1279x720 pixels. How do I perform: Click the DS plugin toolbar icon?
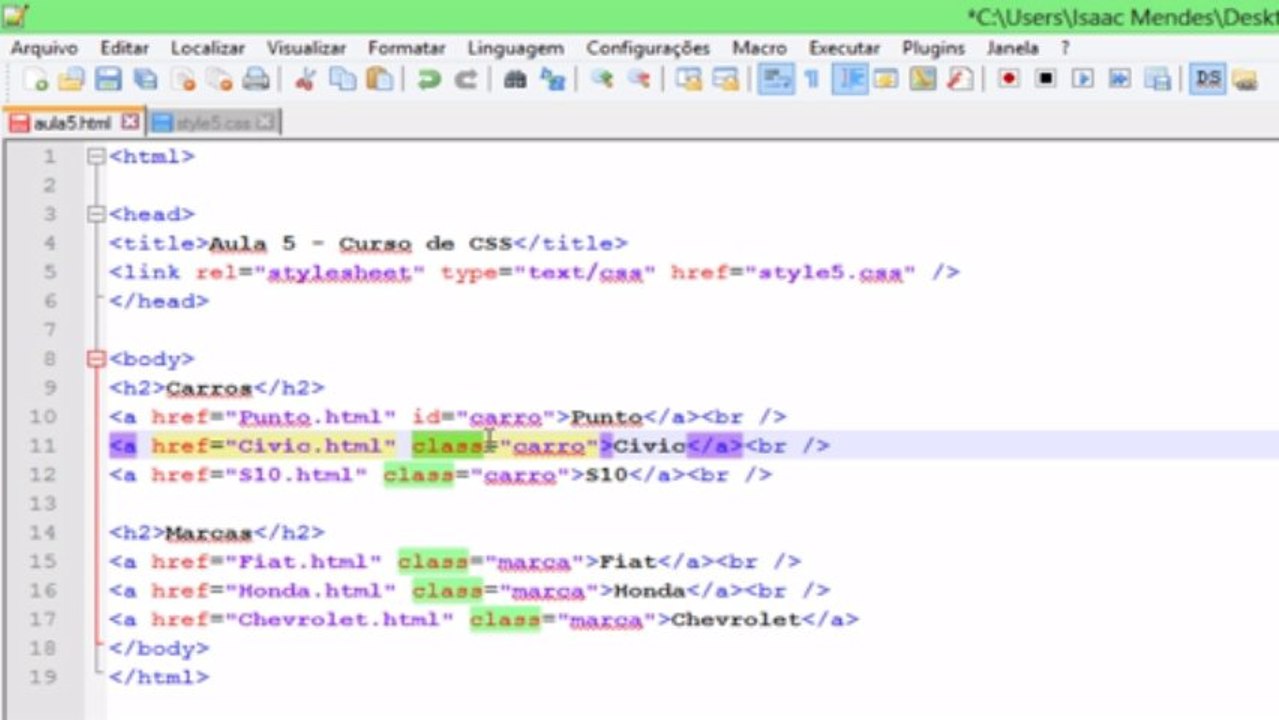(1208, 79)
